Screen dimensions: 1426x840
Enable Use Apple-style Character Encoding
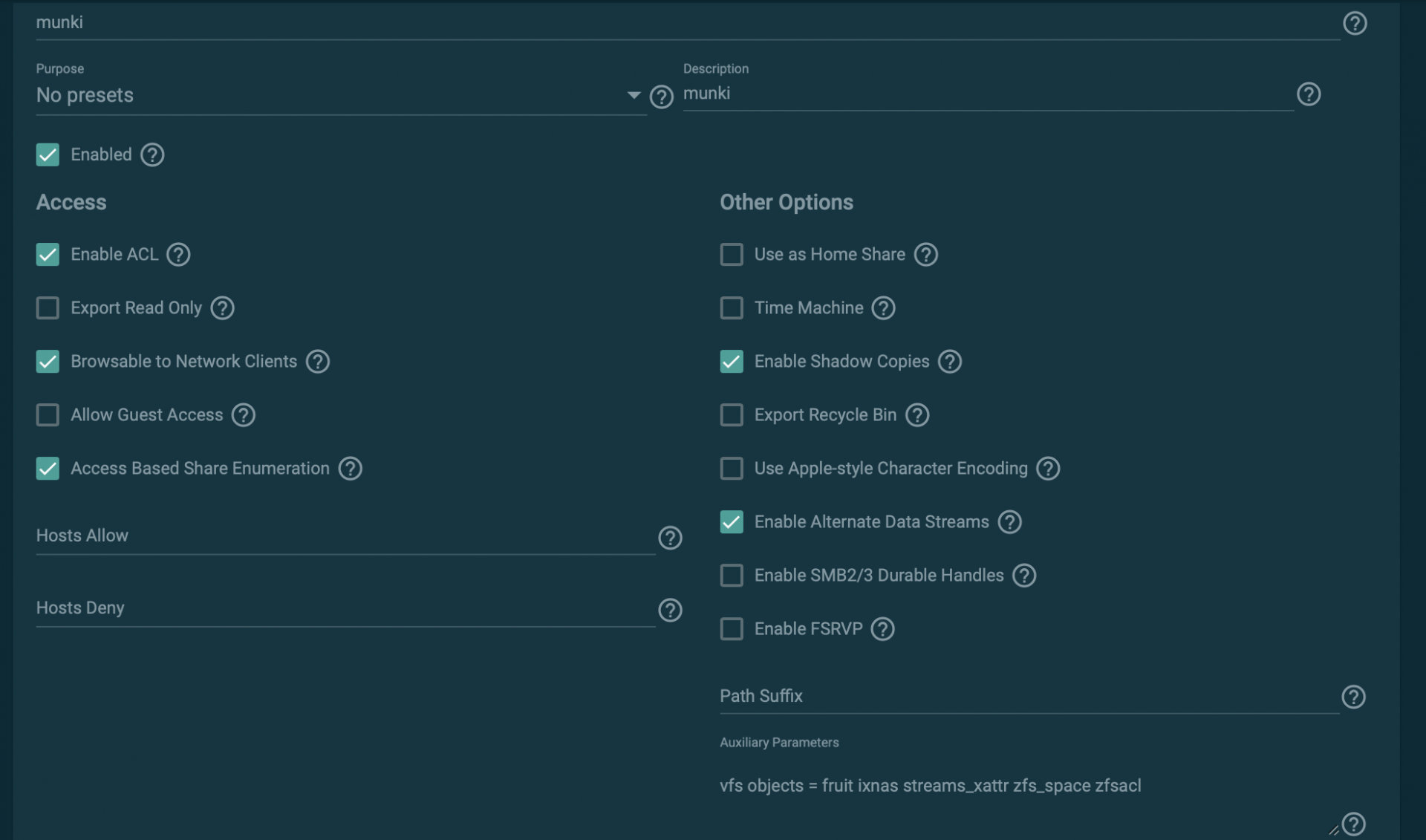(x=732, y=468)
